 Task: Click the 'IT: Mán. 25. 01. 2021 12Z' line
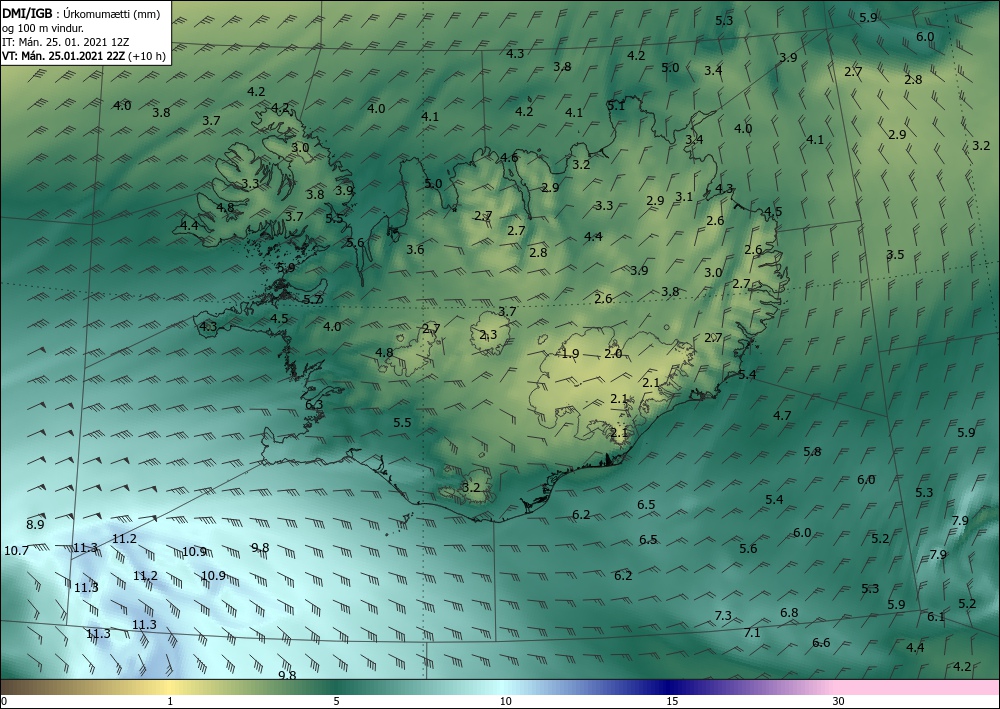point(66,42)
